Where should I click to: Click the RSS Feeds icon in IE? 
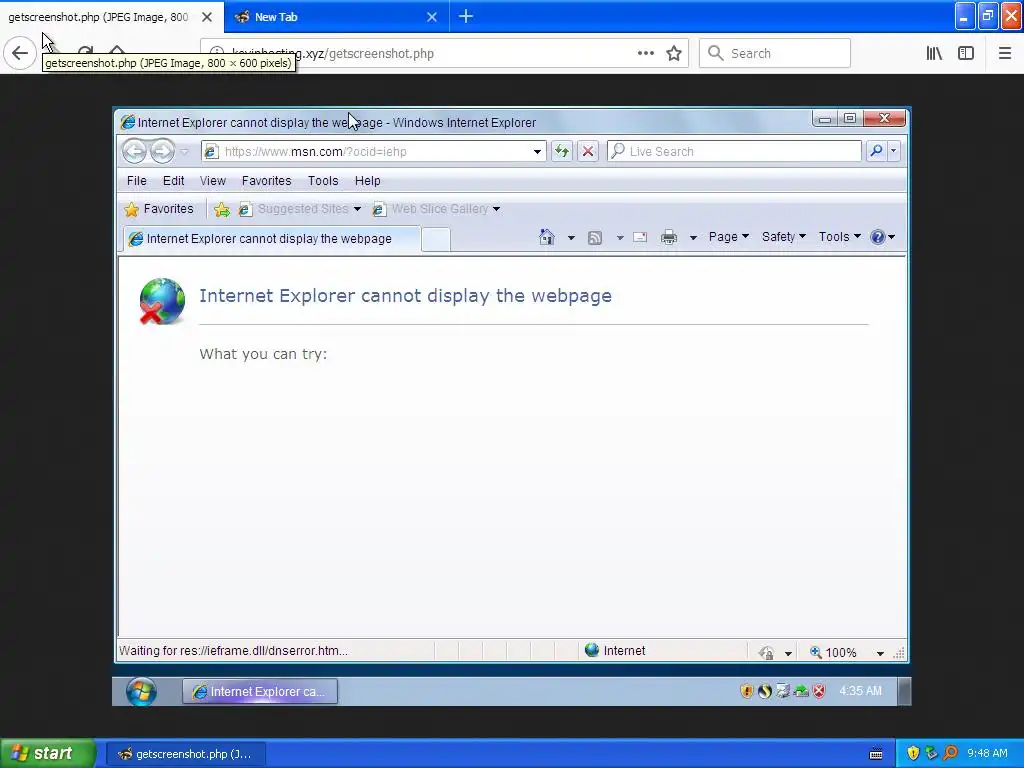594,238
